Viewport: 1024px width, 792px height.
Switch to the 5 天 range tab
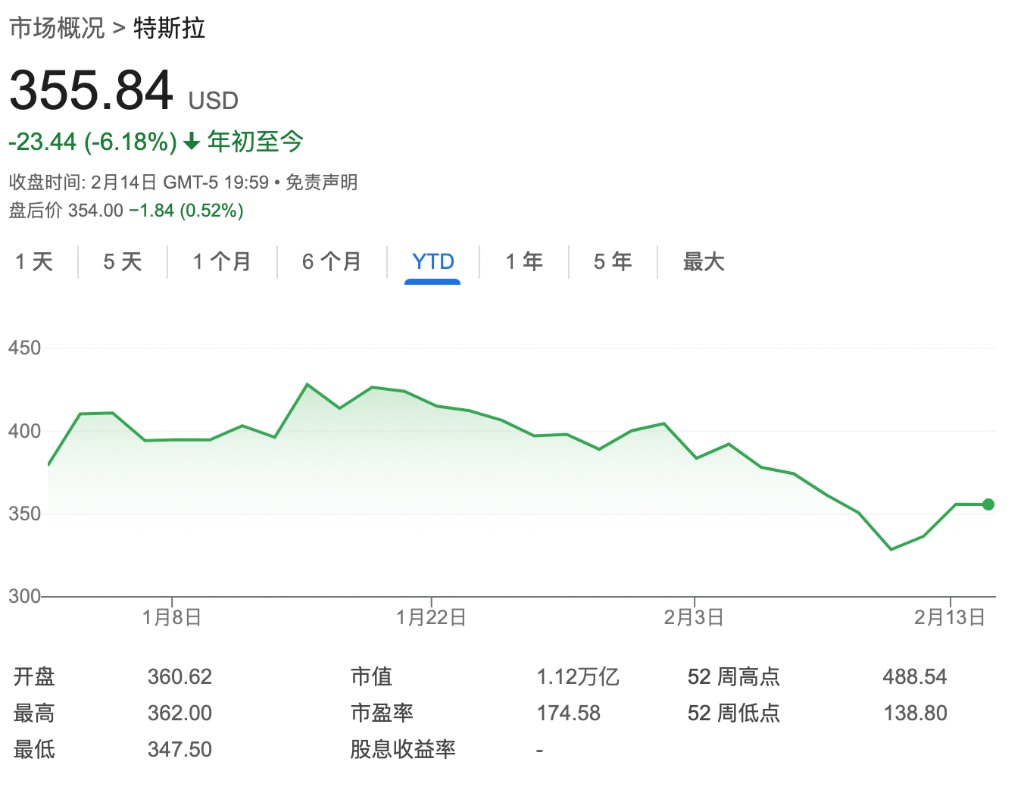[x=123, y=262]
